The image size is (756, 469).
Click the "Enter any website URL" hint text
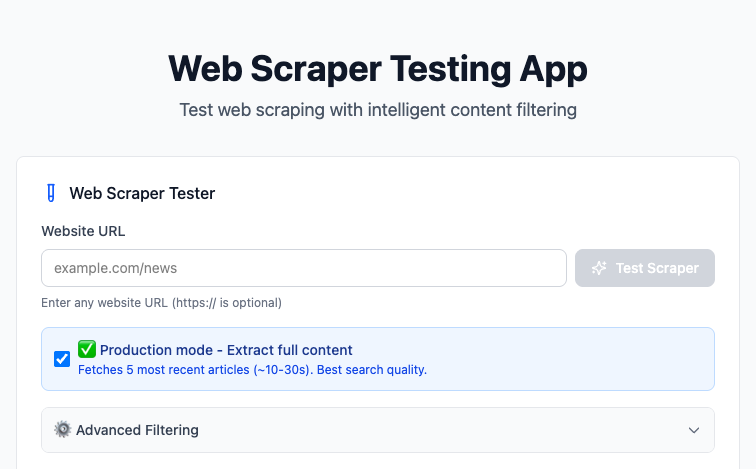coord(161,302)
